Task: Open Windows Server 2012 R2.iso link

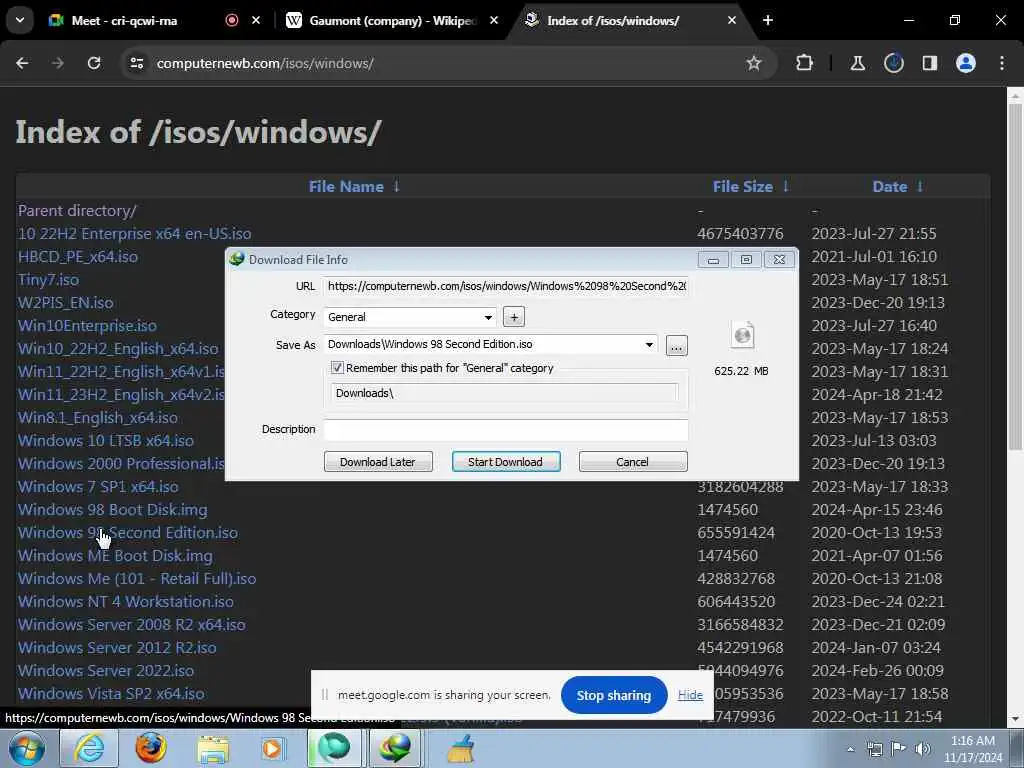Action: tap(117, 648)
